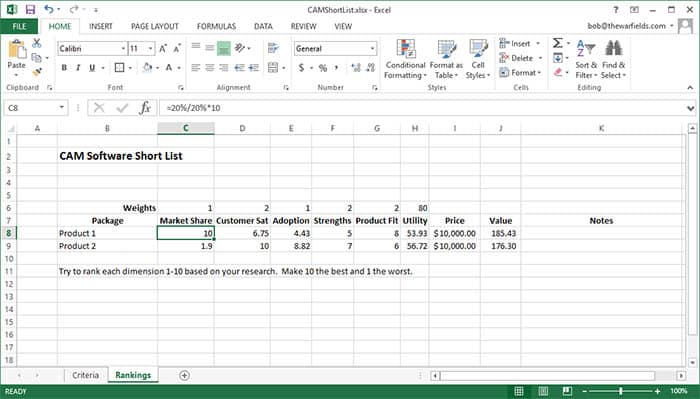Screen dimensions: 700x399
Task: Click the AutoSum sigma icon
Action: [x=558, y=43]
